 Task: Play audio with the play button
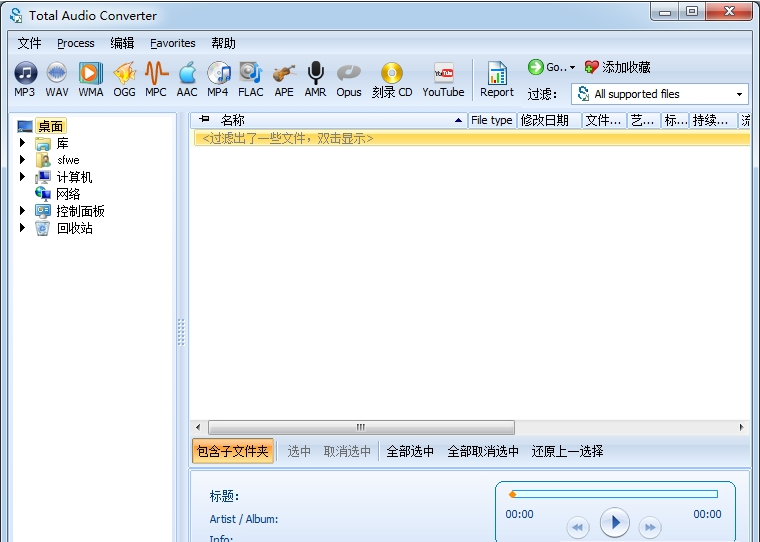click(x=615, y=523)
